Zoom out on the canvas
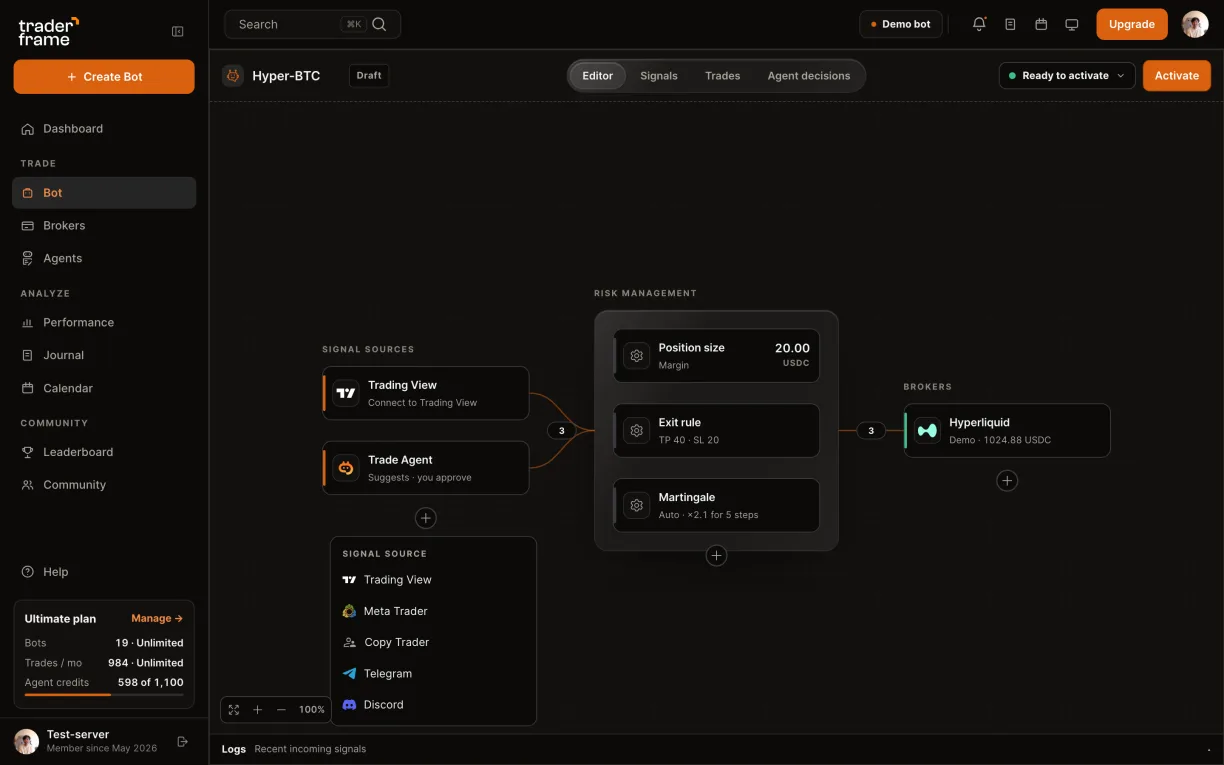 click(x=281, y=710)
